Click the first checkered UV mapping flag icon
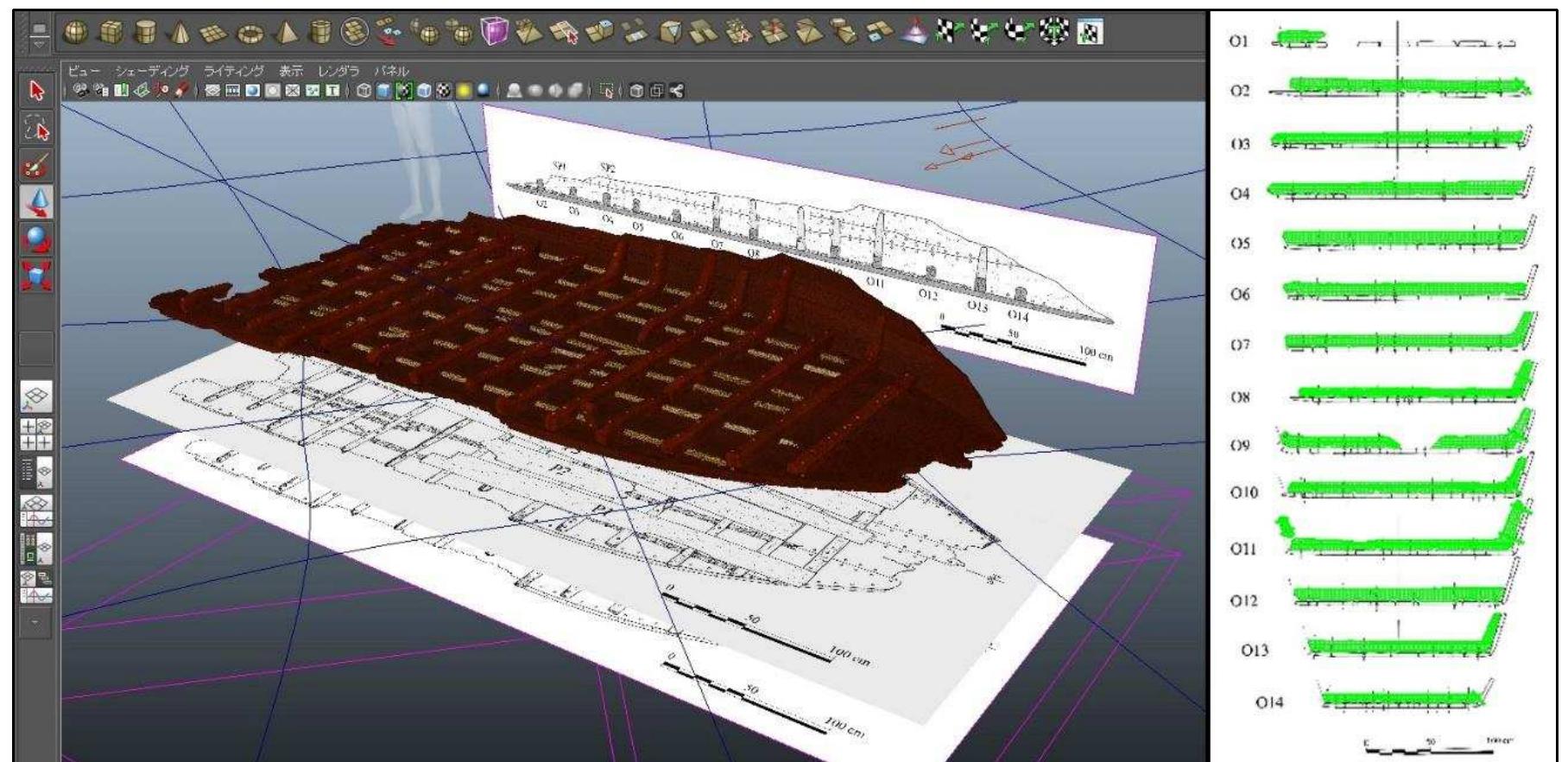This screenshot has width=1568, height=762. (948, 33)
